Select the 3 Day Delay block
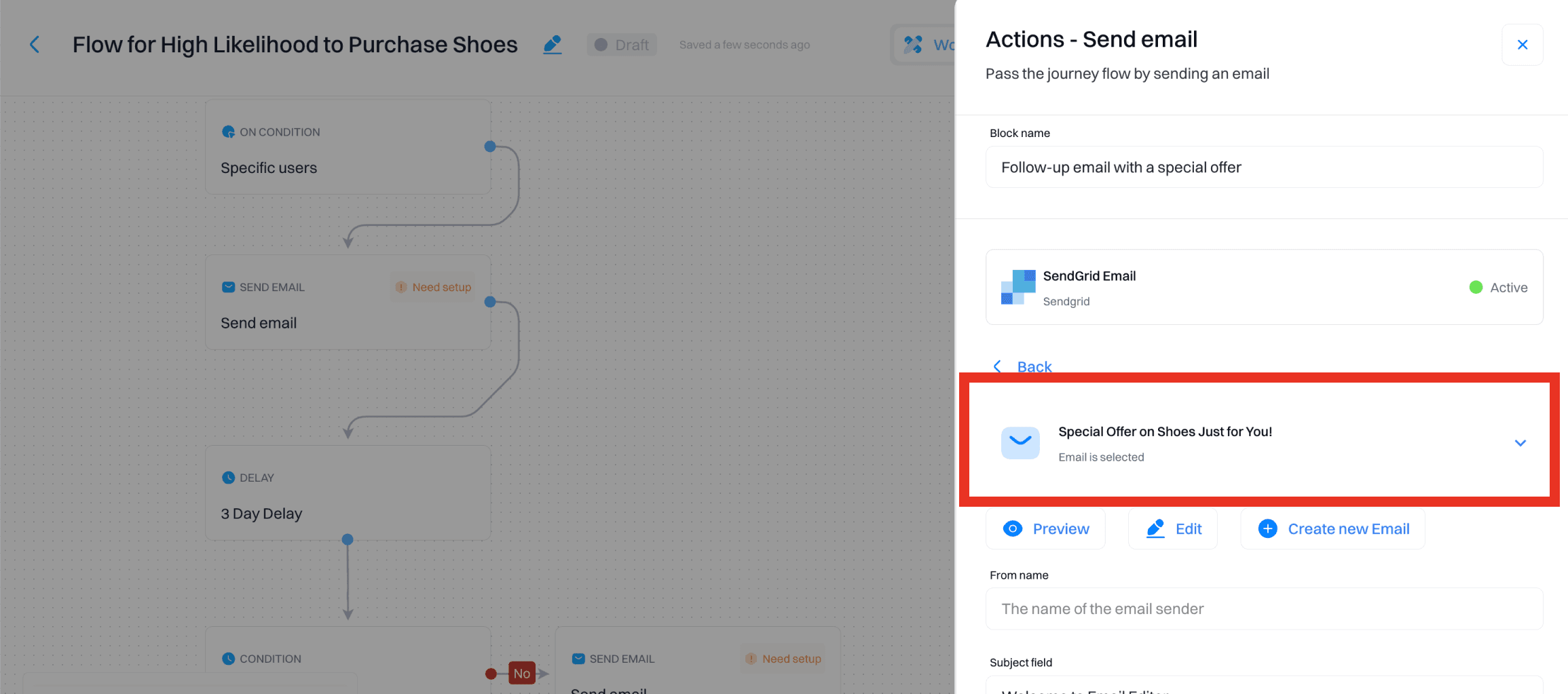 [x=348, y=493]
